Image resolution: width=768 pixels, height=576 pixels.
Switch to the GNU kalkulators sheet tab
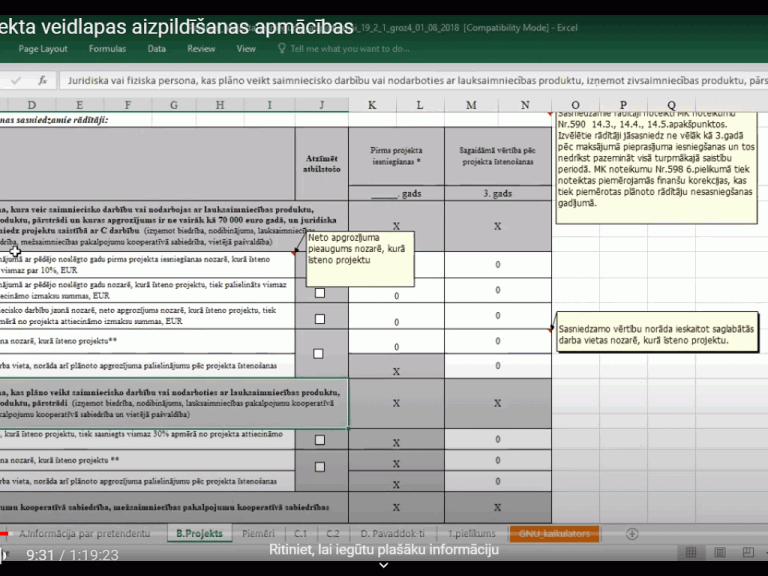point(553,533)
